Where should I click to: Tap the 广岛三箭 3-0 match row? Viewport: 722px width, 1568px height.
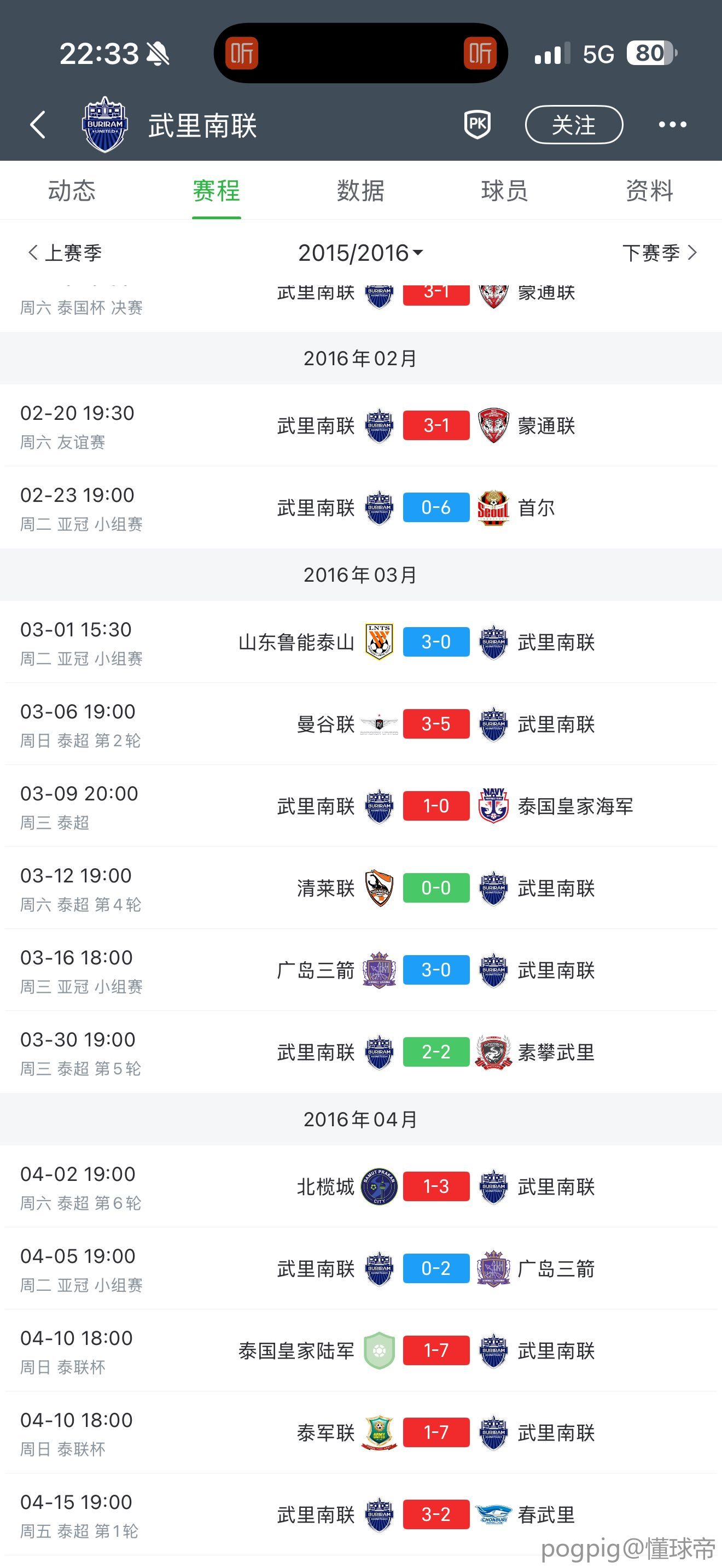pyautogui.click(x=360, y=970)
